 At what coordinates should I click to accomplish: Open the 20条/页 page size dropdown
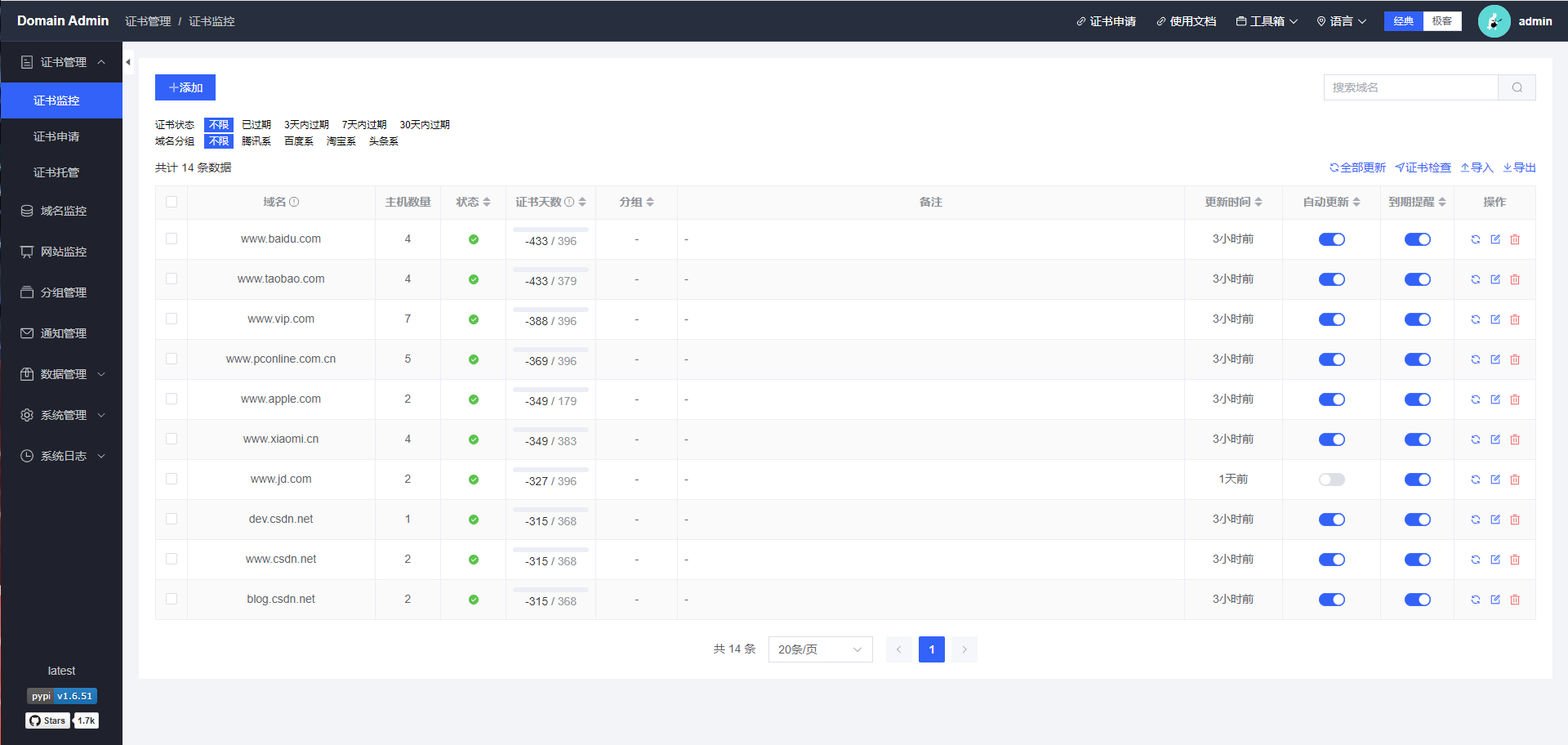click(x=820, y=649)
